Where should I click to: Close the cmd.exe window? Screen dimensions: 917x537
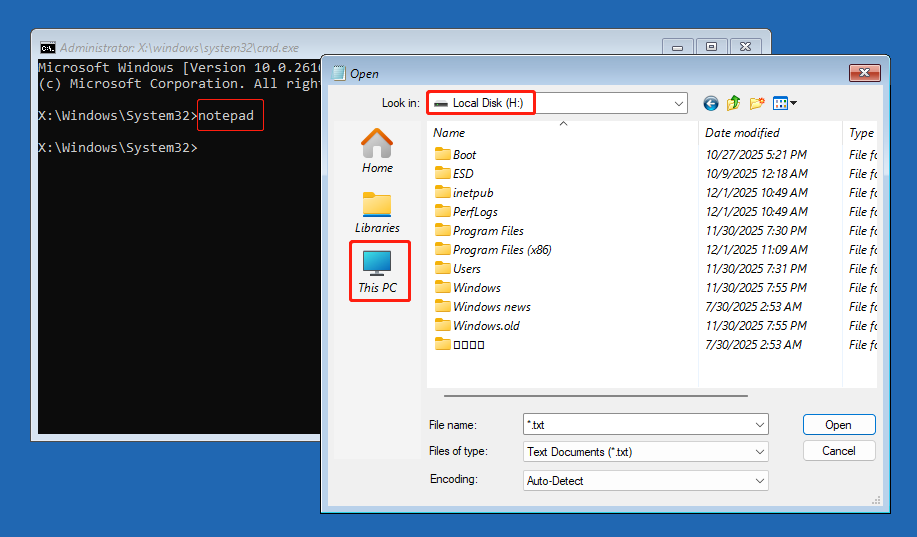point(746,47)
